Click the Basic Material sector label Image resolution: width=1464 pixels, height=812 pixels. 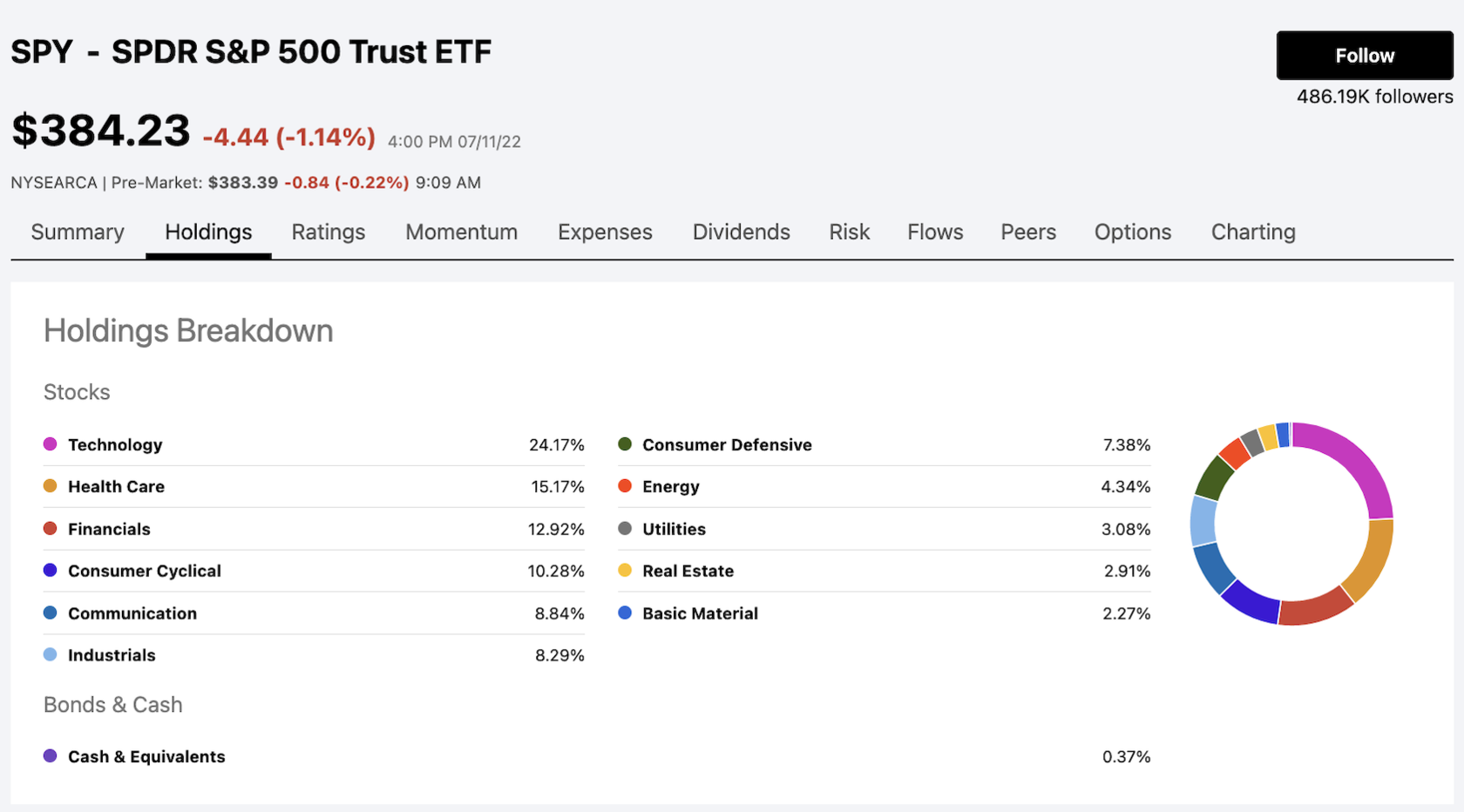tap(700, 613)
